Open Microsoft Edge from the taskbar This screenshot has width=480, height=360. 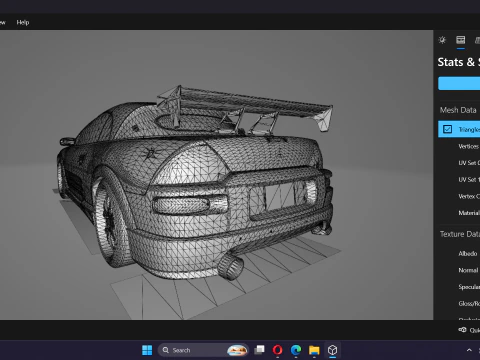296,350
